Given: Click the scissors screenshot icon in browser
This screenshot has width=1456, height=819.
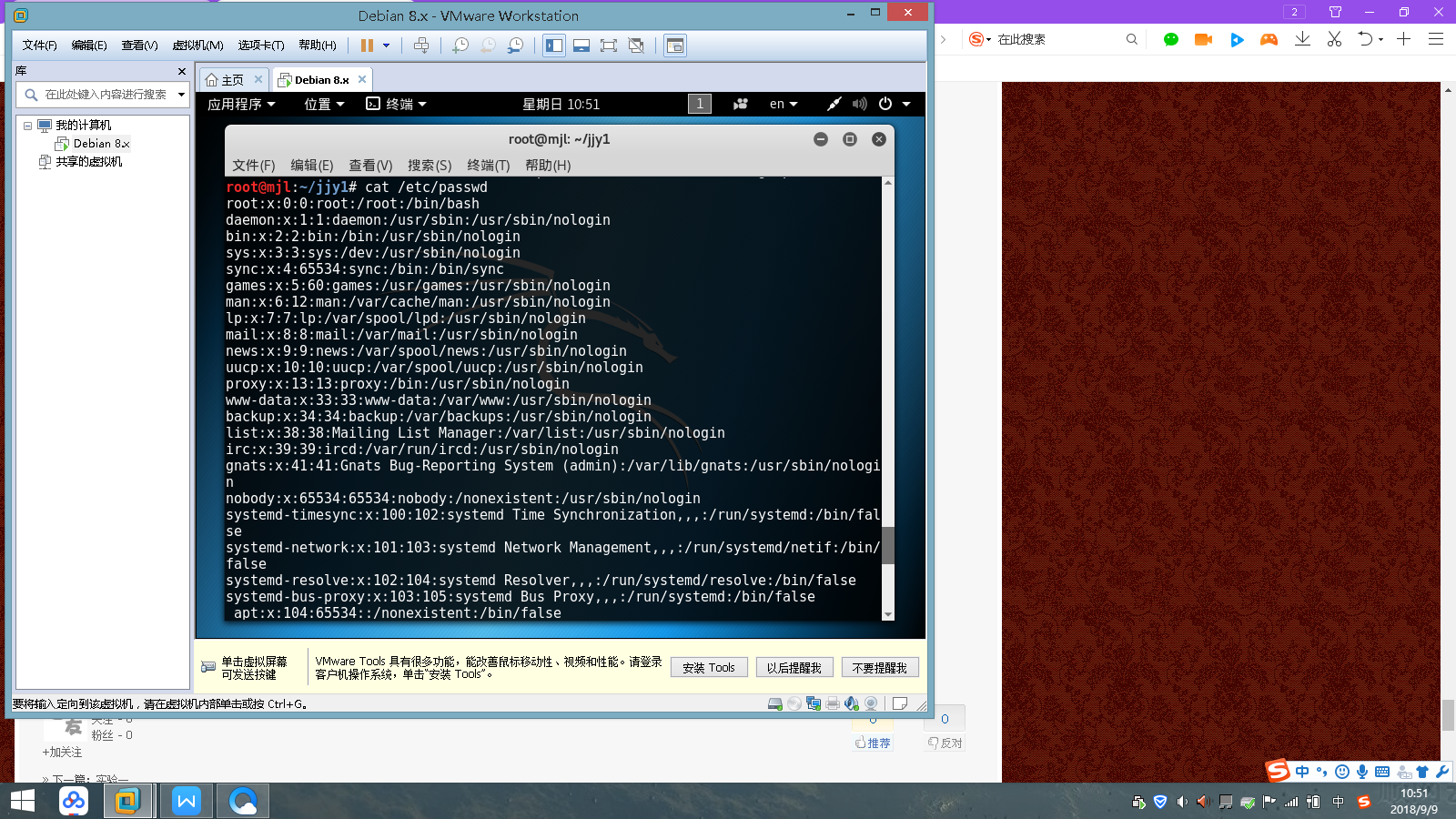Looking at the screenshot, I should click(x=1334, y=38).
